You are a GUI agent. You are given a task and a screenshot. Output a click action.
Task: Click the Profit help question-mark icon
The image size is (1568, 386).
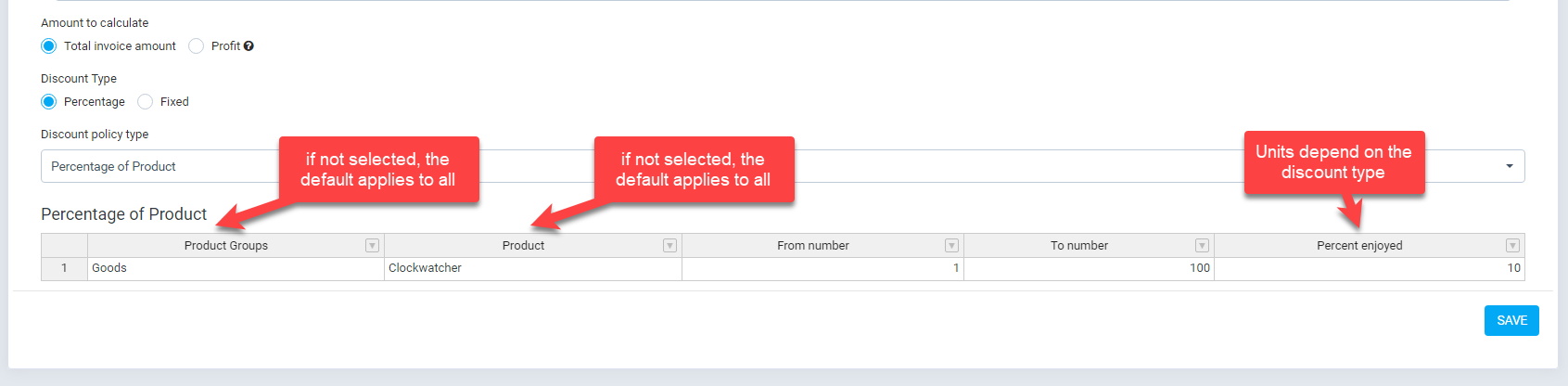pos(249,46)
